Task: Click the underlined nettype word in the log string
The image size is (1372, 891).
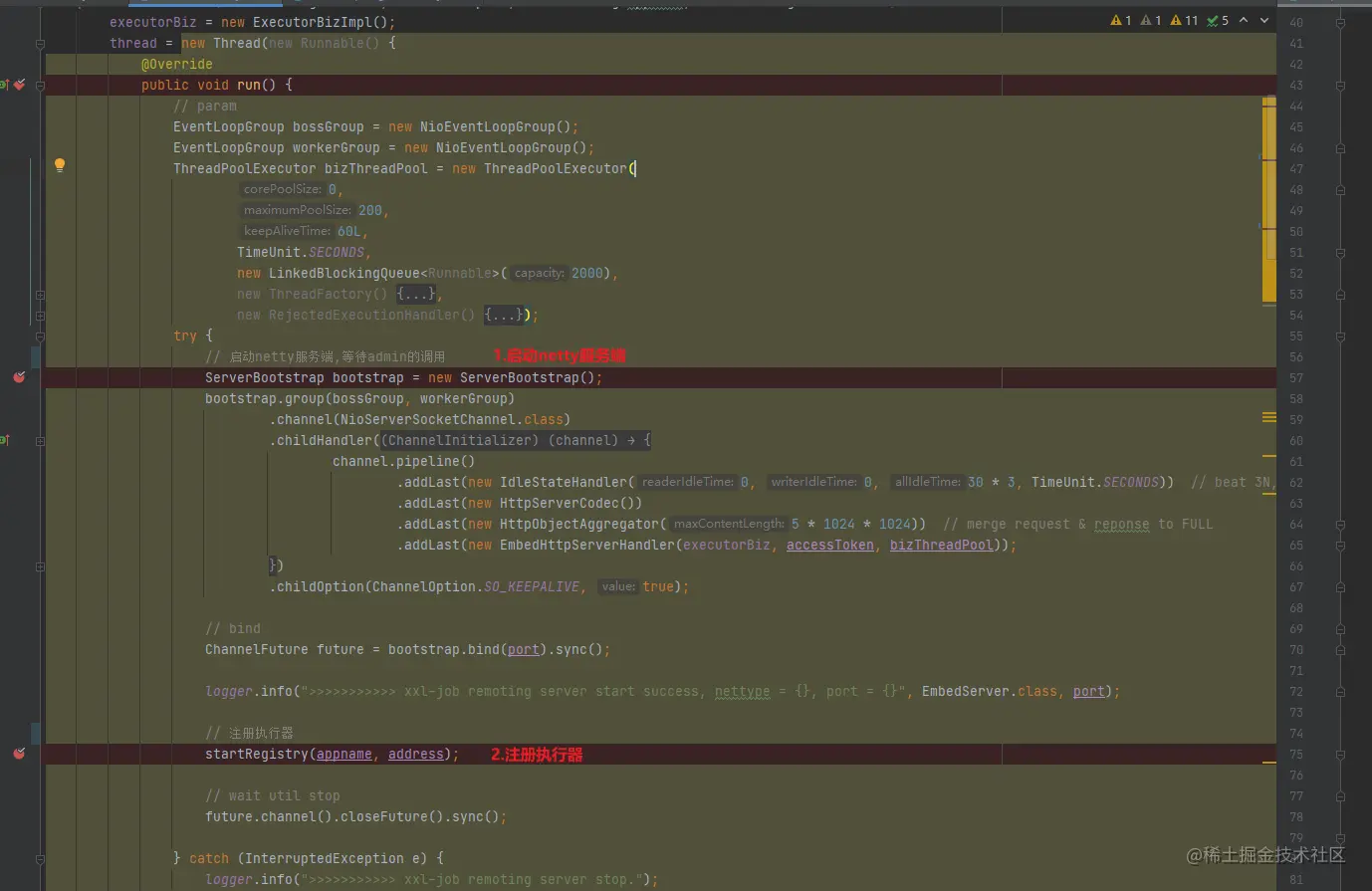Action: (743, 691)
